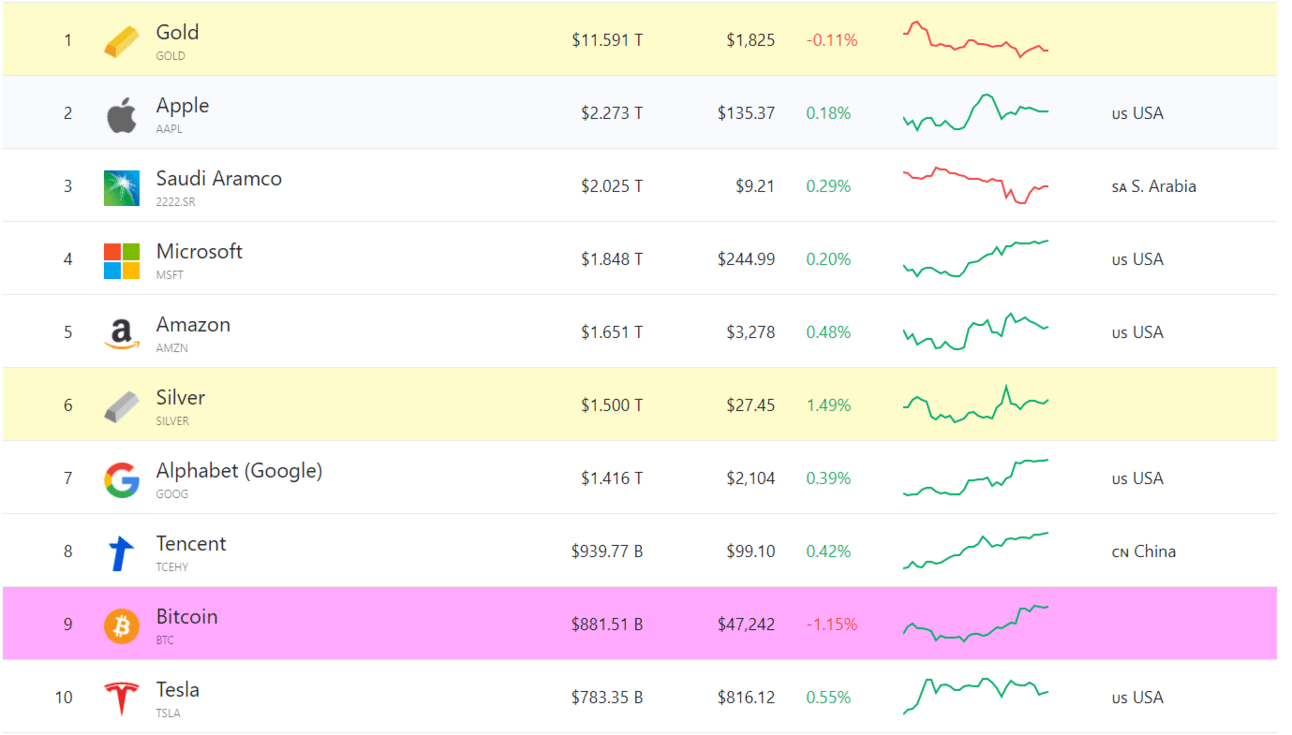The height and width of the screenshot is (735, 1292).
Task: Click Silver's sparkline chart
Action: pos(976,404)
